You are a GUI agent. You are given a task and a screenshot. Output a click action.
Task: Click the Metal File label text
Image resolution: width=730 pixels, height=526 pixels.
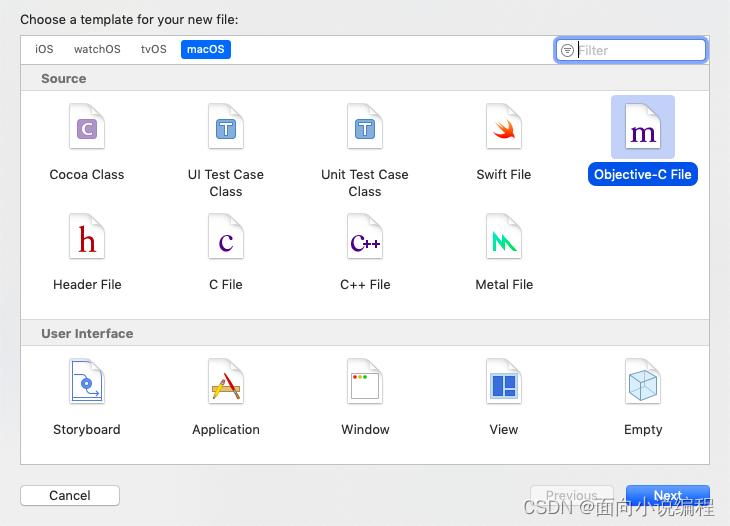pyautogui.click(x=504, y=284)
